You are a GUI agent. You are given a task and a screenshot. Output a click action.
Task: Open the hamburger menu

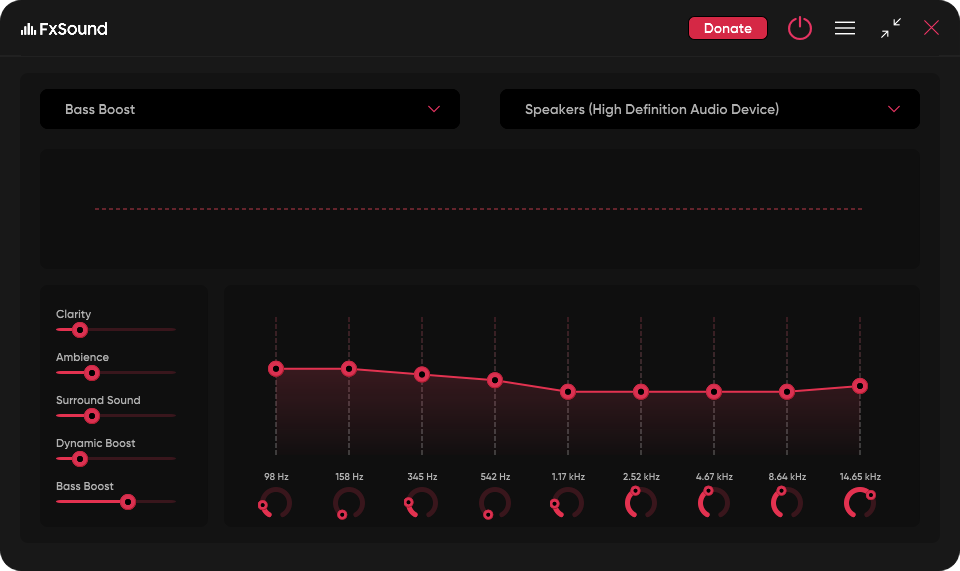tap(845, 28)
